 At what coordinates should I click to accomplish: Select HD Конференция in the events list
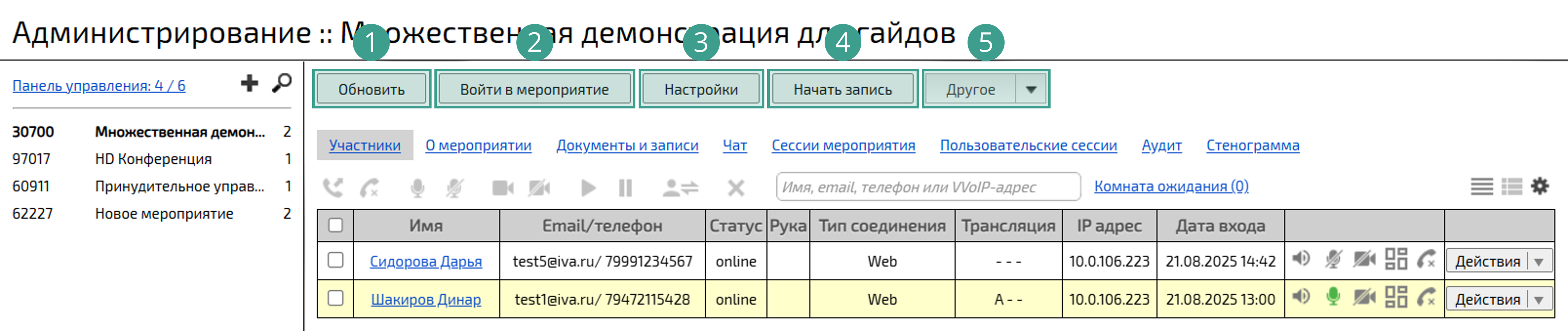pos(153,159)
